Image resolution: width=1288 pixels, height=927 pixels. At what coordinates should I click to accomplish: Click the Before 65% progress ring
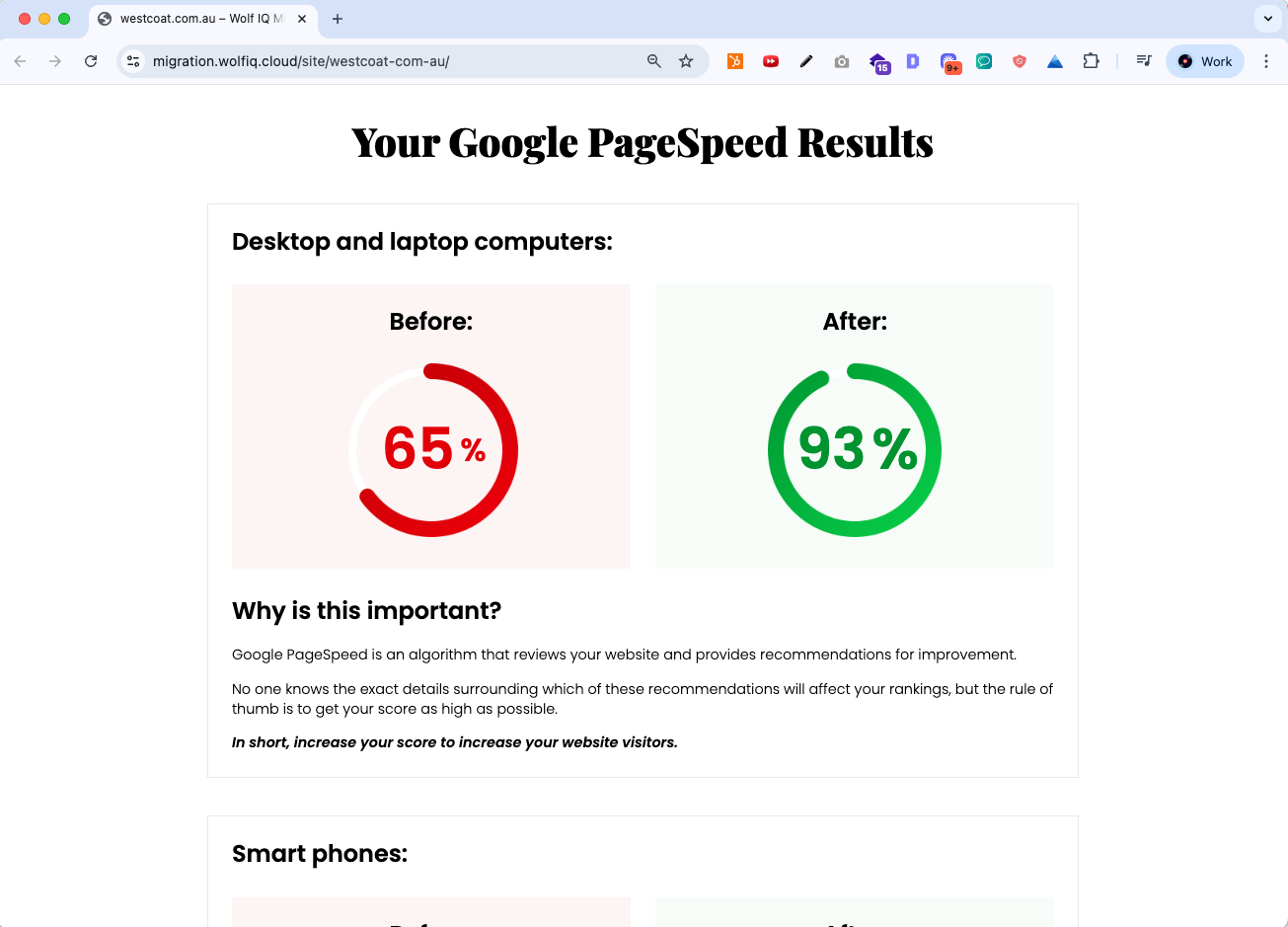431,449
